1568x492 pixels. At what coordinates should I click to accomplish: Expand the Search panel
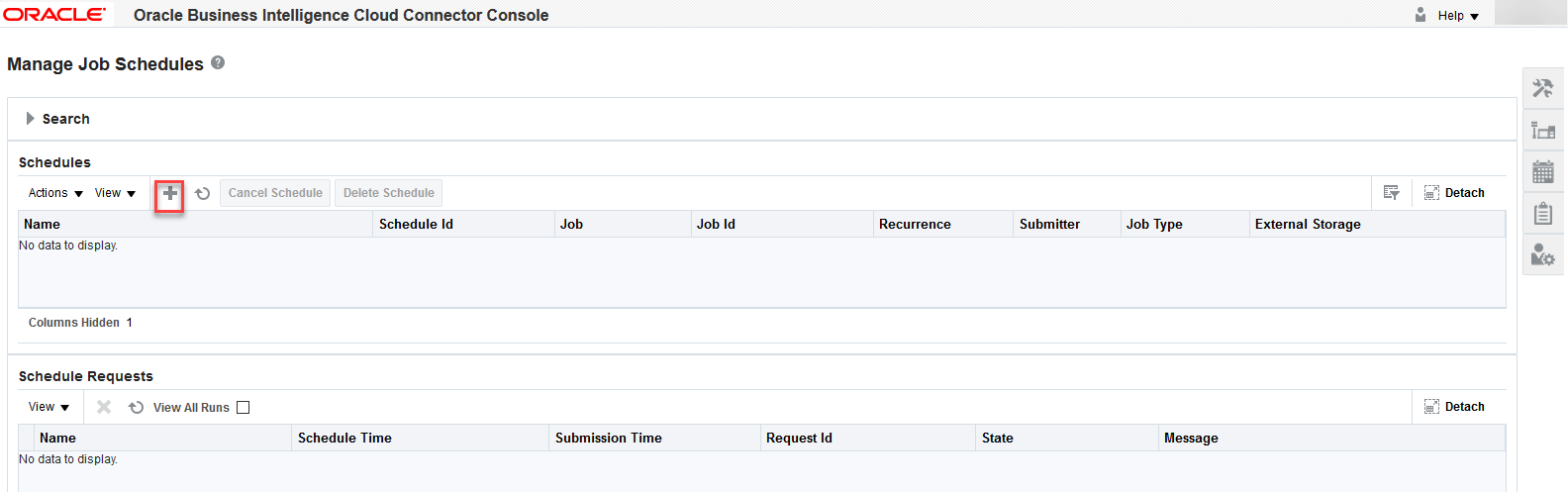click(x=31, y=119)
